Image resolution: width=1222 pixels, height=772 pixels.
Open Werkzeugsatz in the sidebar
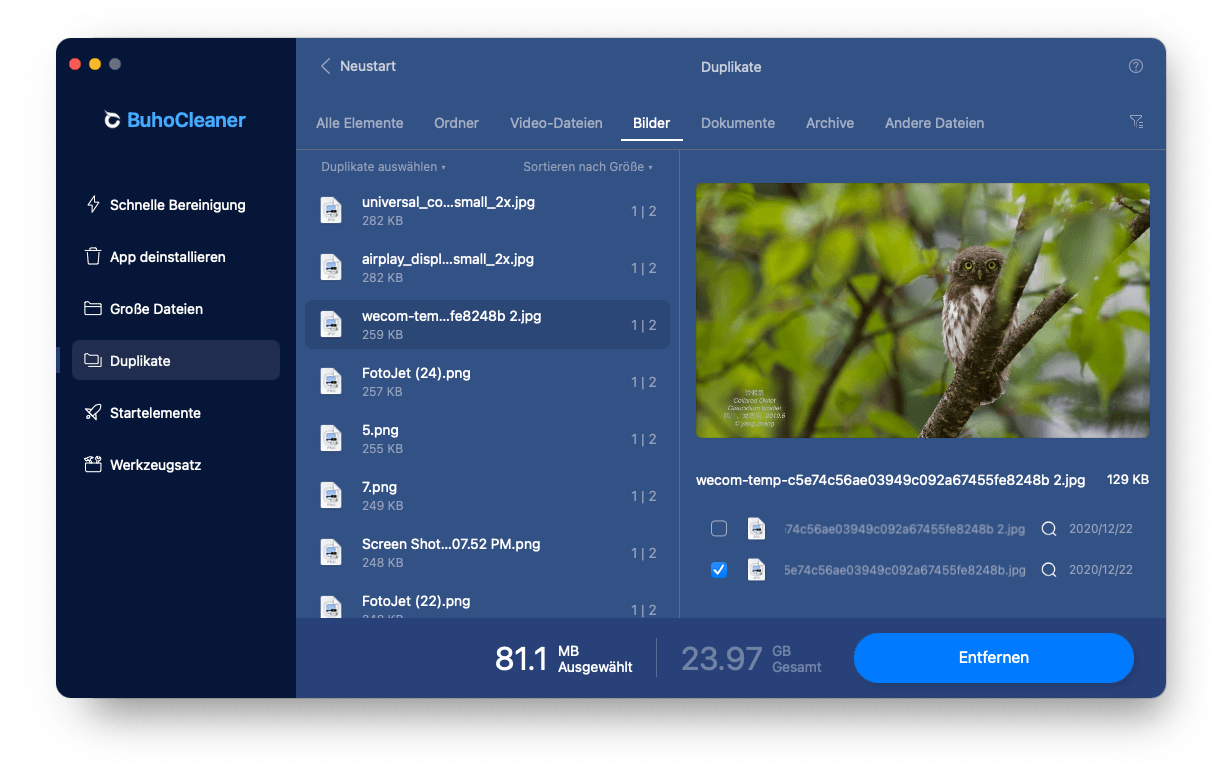click(x=176, y=465)
